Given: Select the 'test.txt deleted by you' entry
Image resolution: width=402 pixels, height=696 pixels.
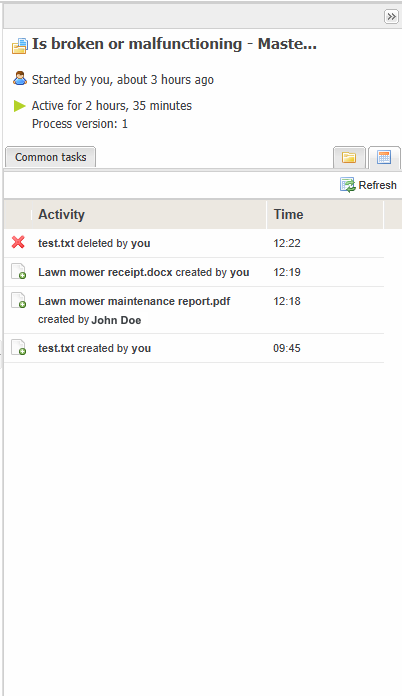Looking at the screenshot, I should point(94,243).
